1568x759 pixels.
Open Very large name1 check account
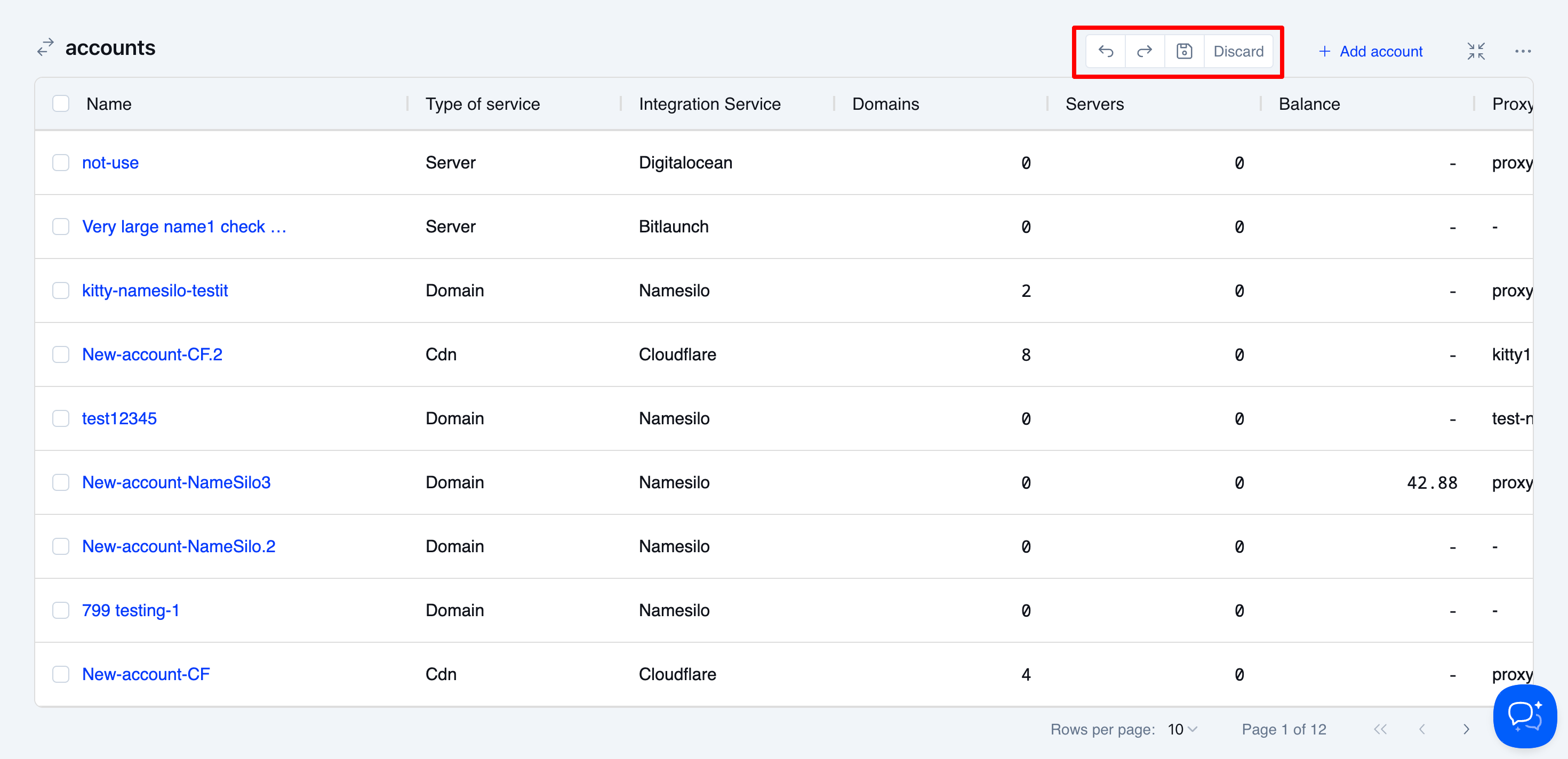tap(184, 226)
